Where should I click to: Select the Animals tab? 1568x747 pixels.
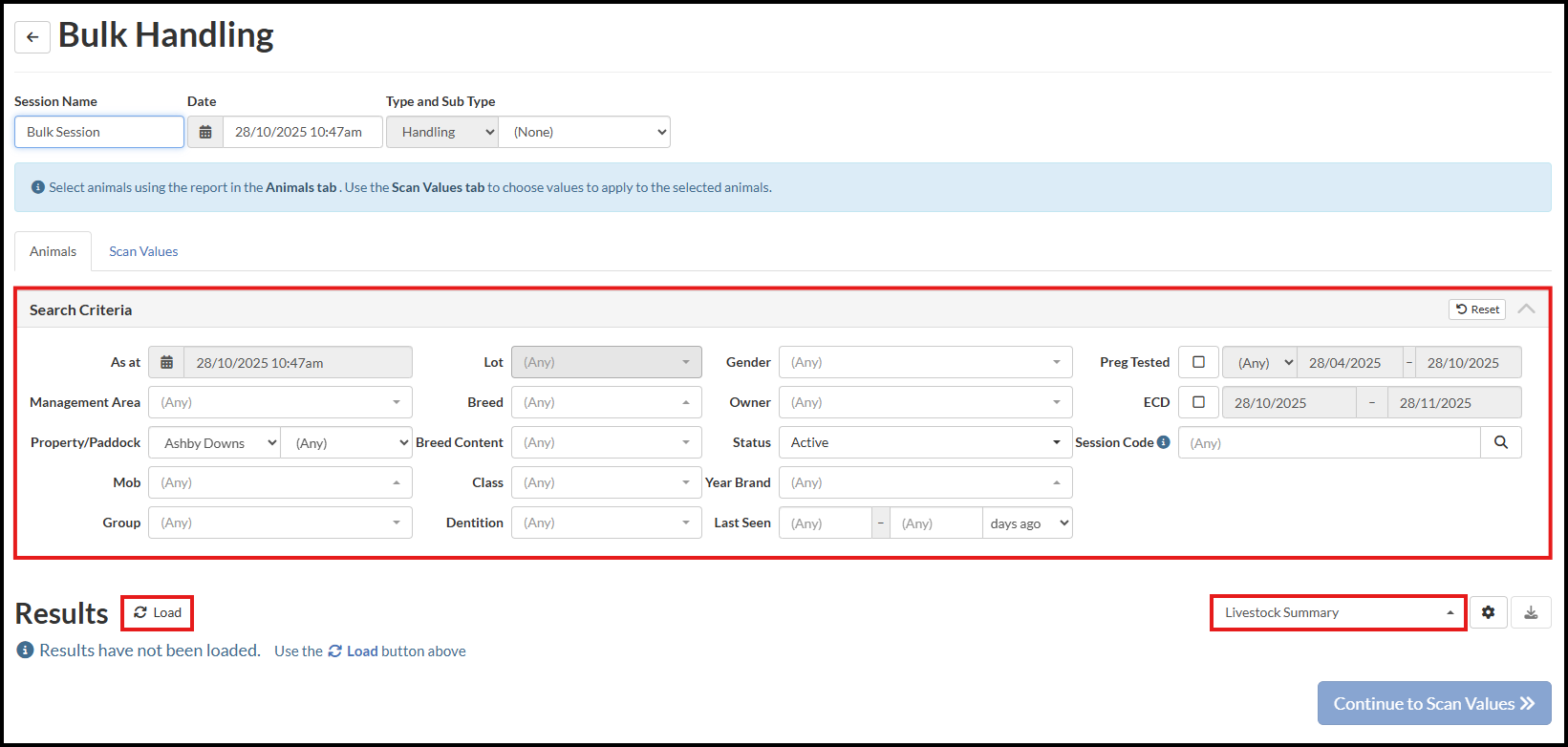click(x=53, y=251)
